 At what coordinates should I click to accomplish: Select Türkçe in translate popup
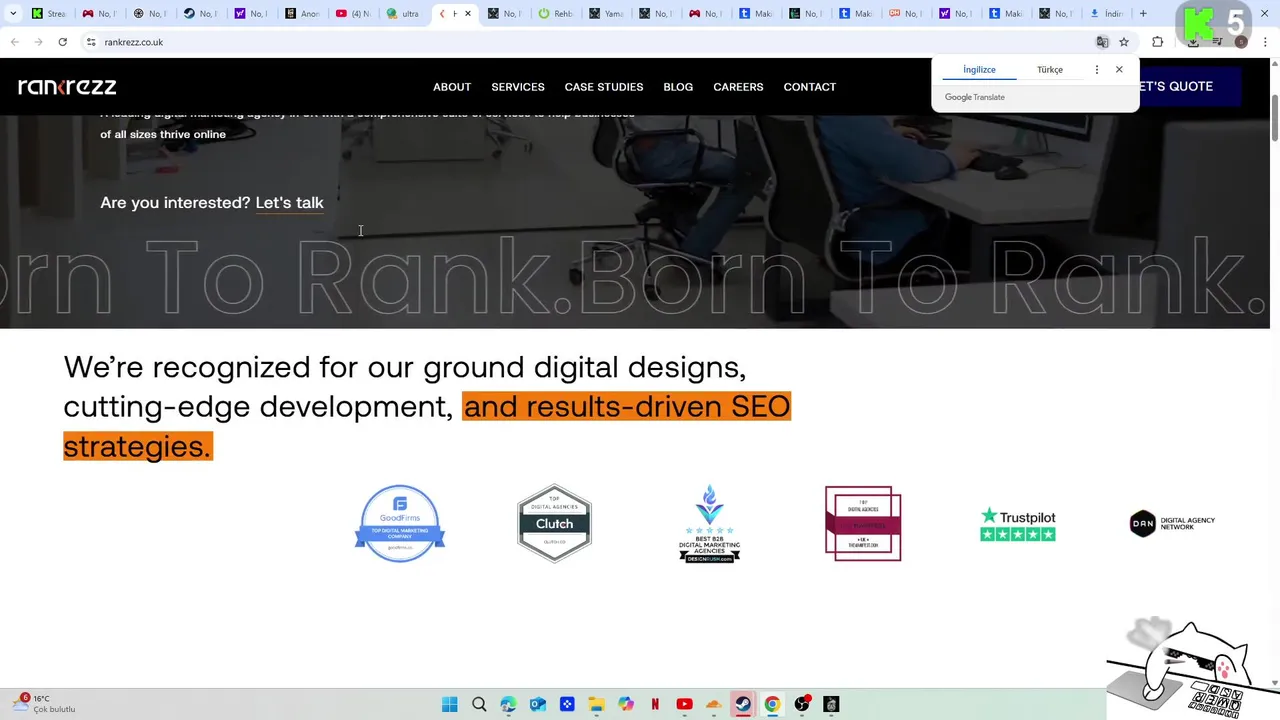pyautogui.click(x=1050, y=70)
